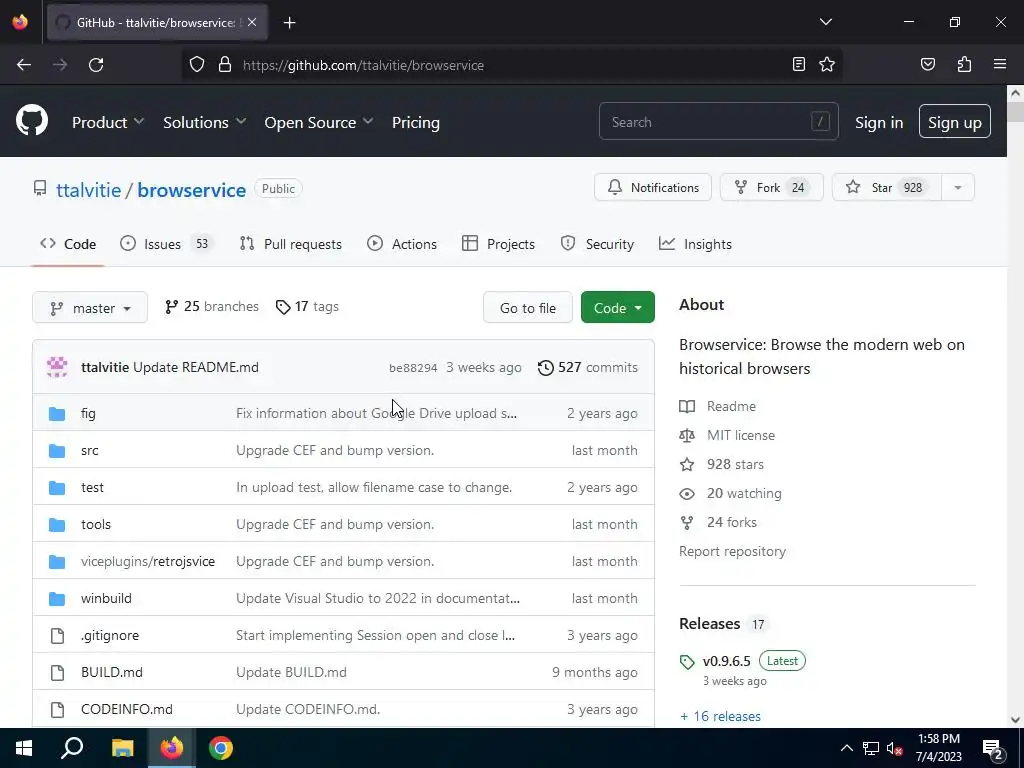Click the GitHub Octocat logo

(31, 121)
